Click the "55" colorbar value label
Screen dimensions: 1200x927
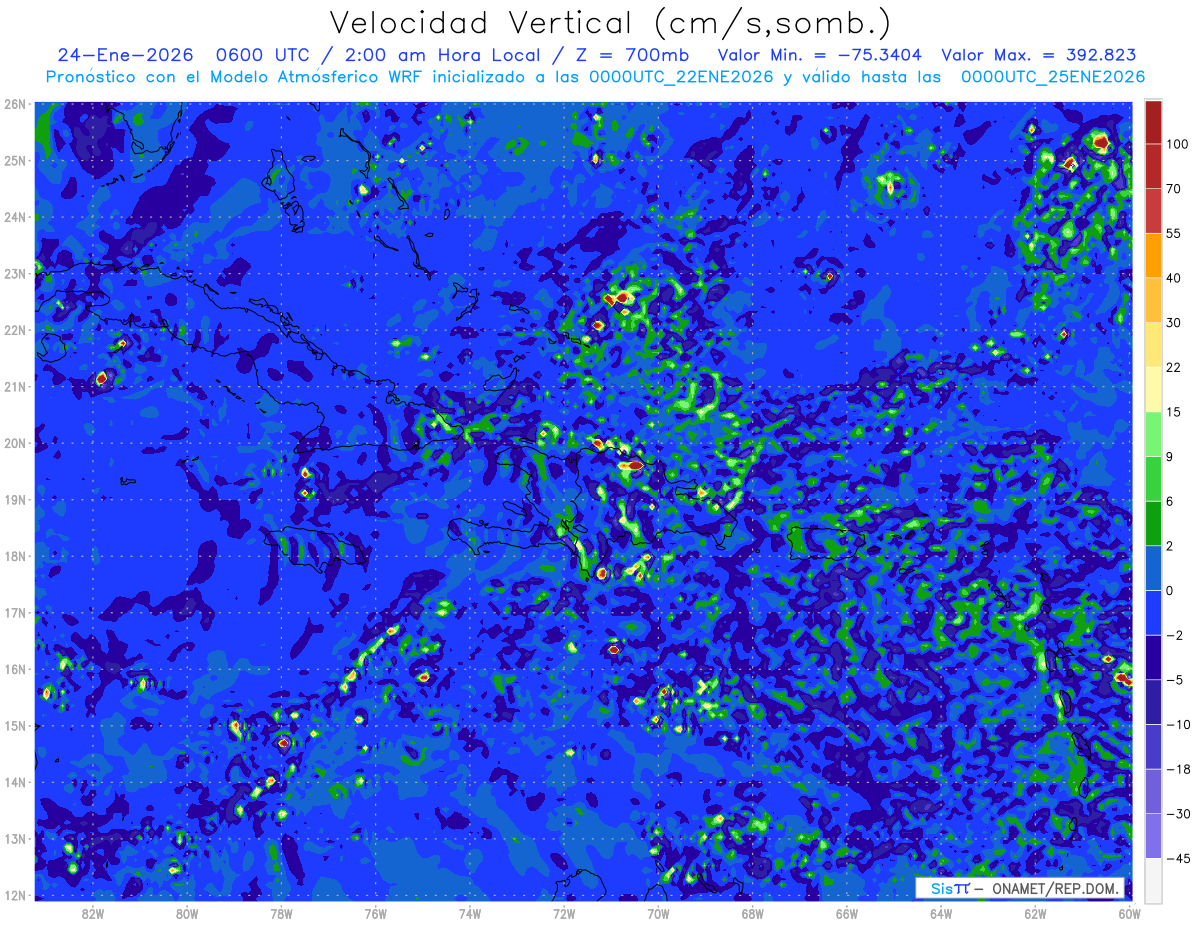(x=1173, y=233)
